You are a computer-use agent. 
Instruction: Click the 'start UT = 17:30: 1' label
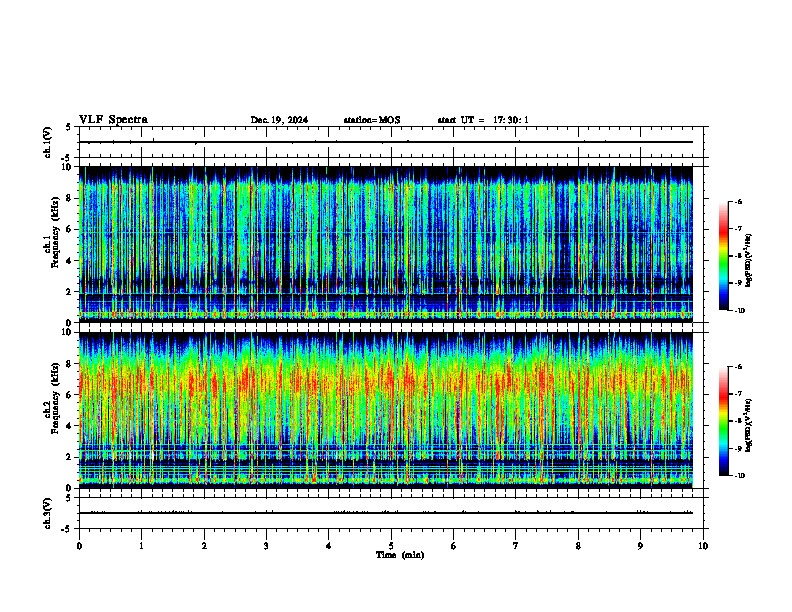(x=483, y=120)
